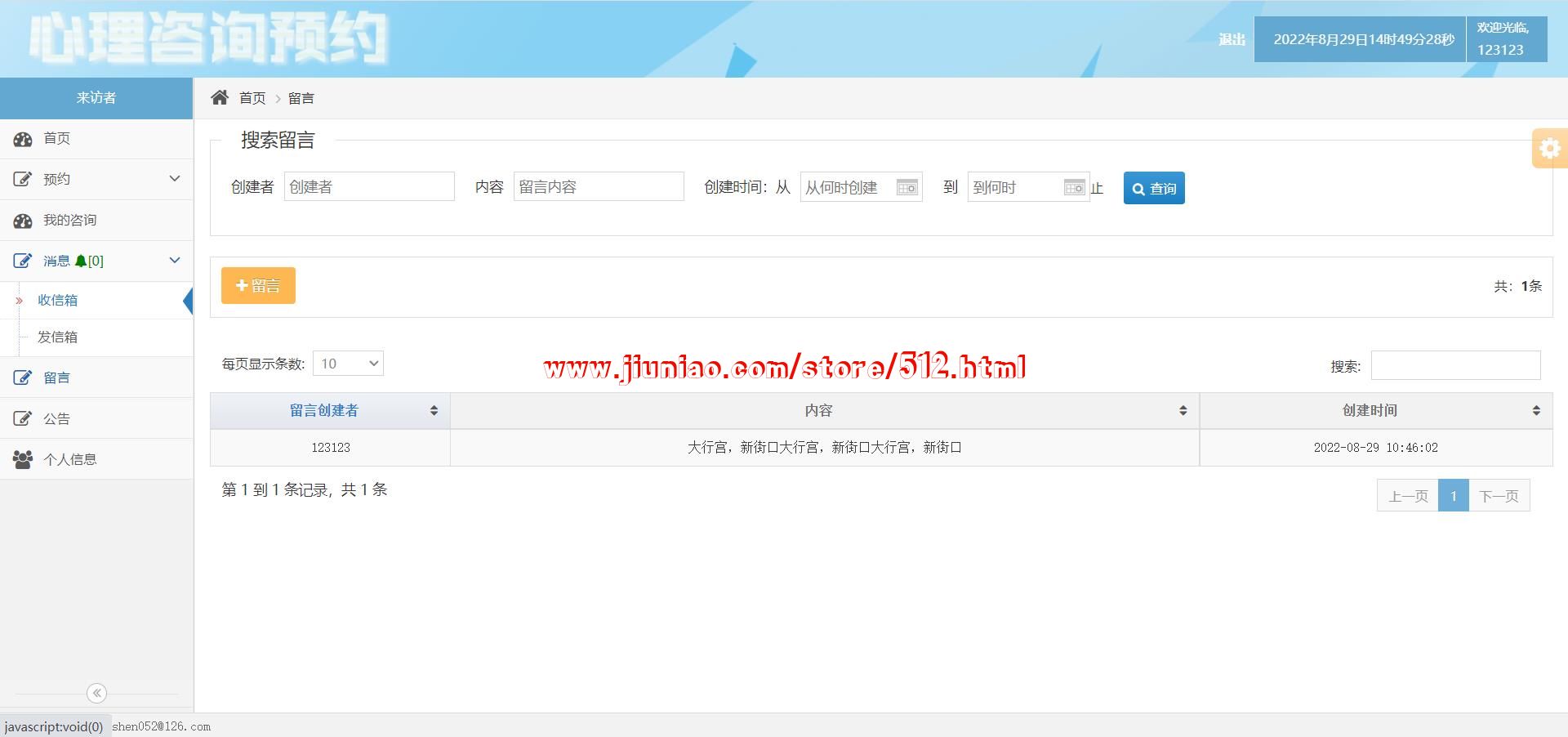Open calendar picker for 从何时创建

click(906, 187)
